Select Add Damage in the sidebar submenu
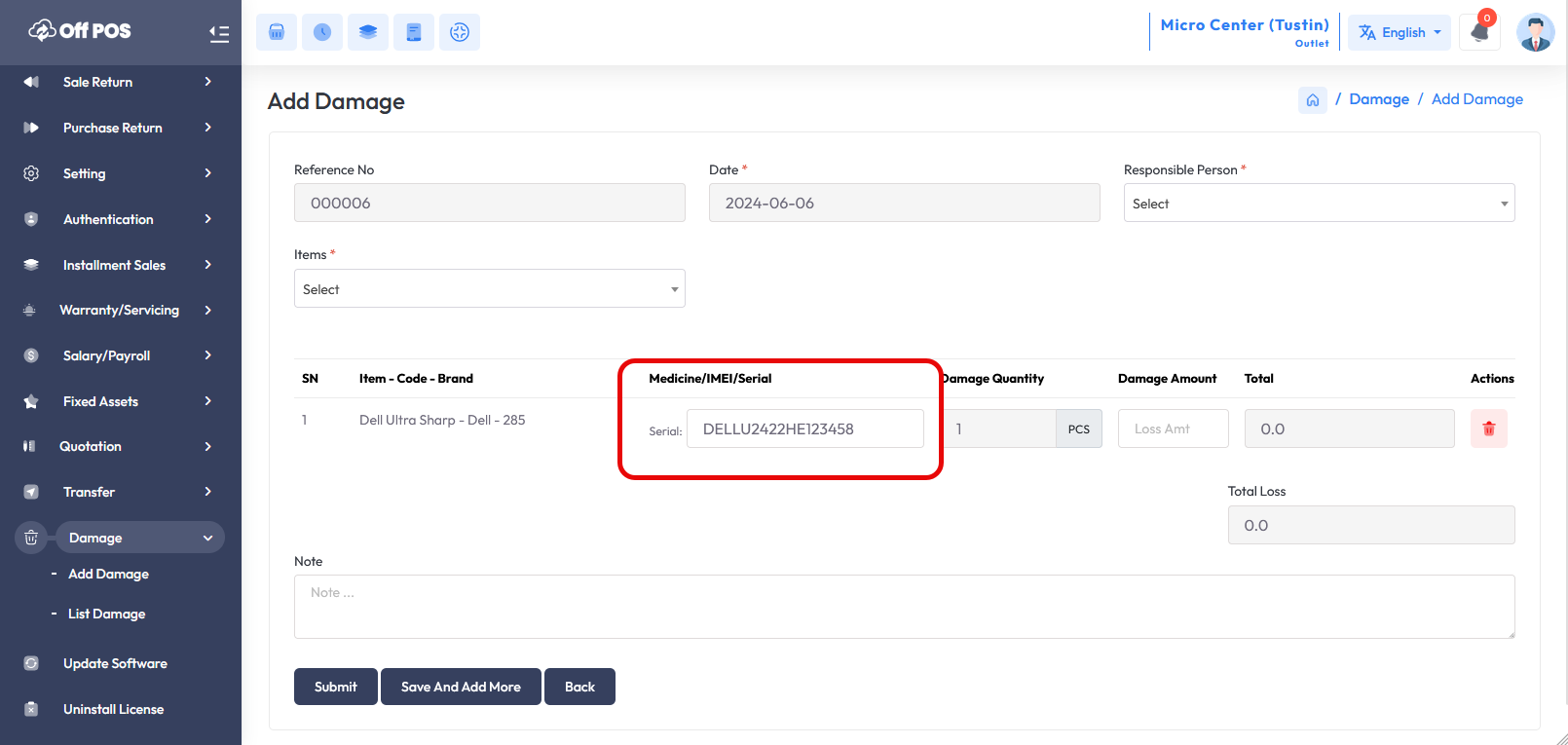The image size is (1568, 745). pyautogui.click(x=108, y=574)
